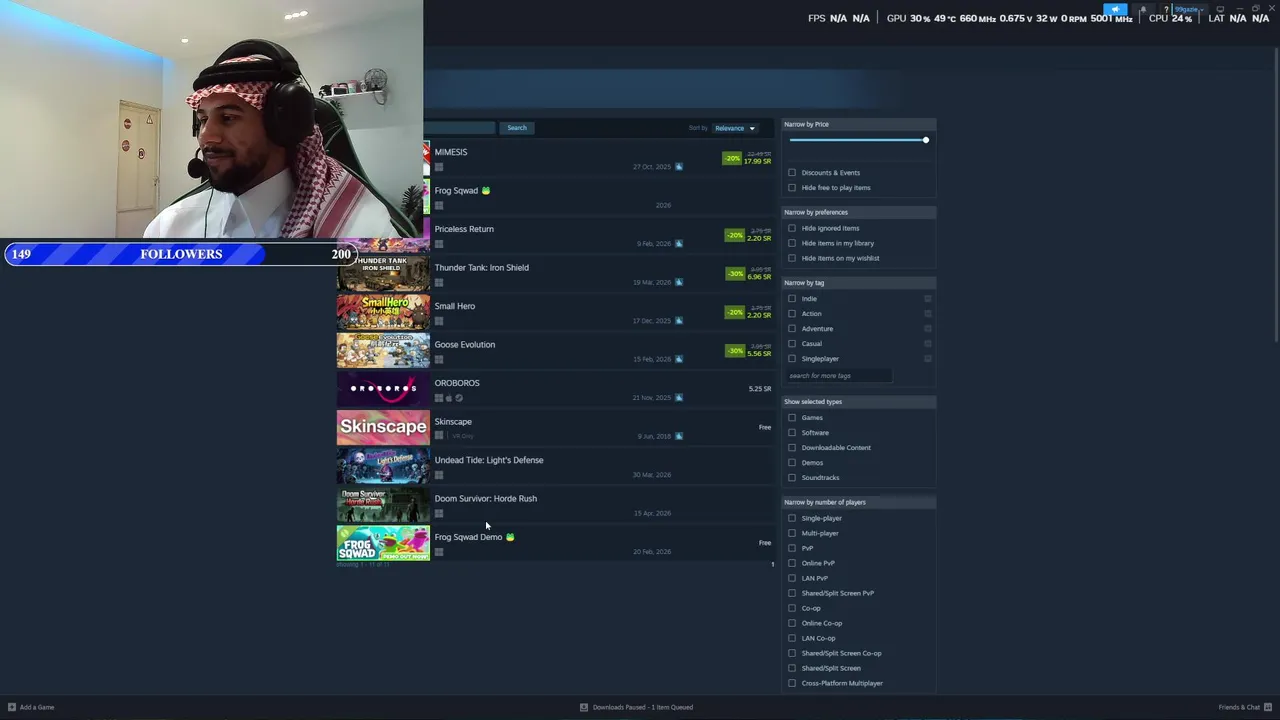Image resolution: width=1280 pixels, height=720 pixels.
Task: Click the page scrollbar on the right edge
Action: (x=1276, y=195)
